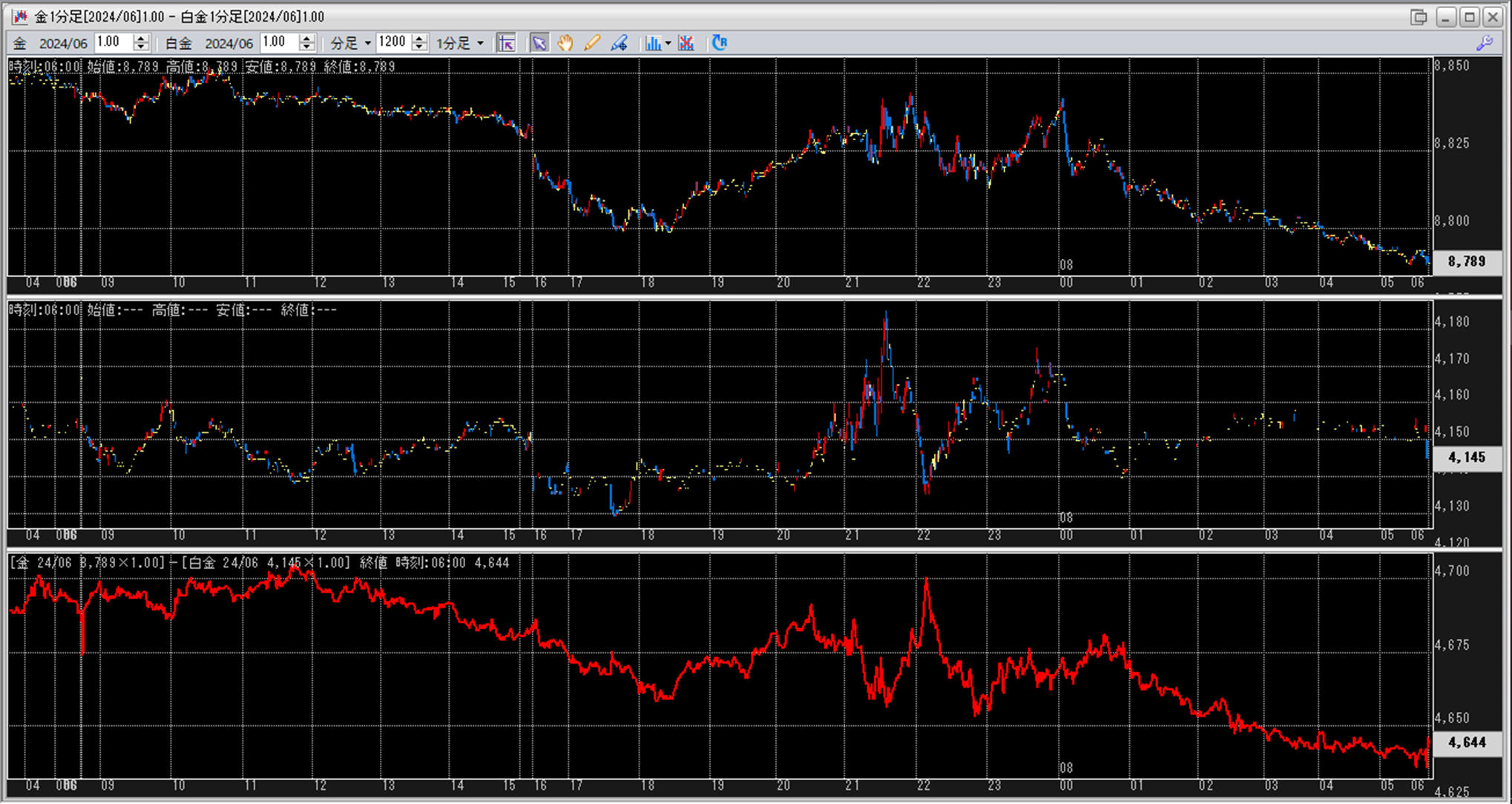Screen dimensions: 1512x804
Task: Select the pencil drawing tool
Action: tap(591, 43)
